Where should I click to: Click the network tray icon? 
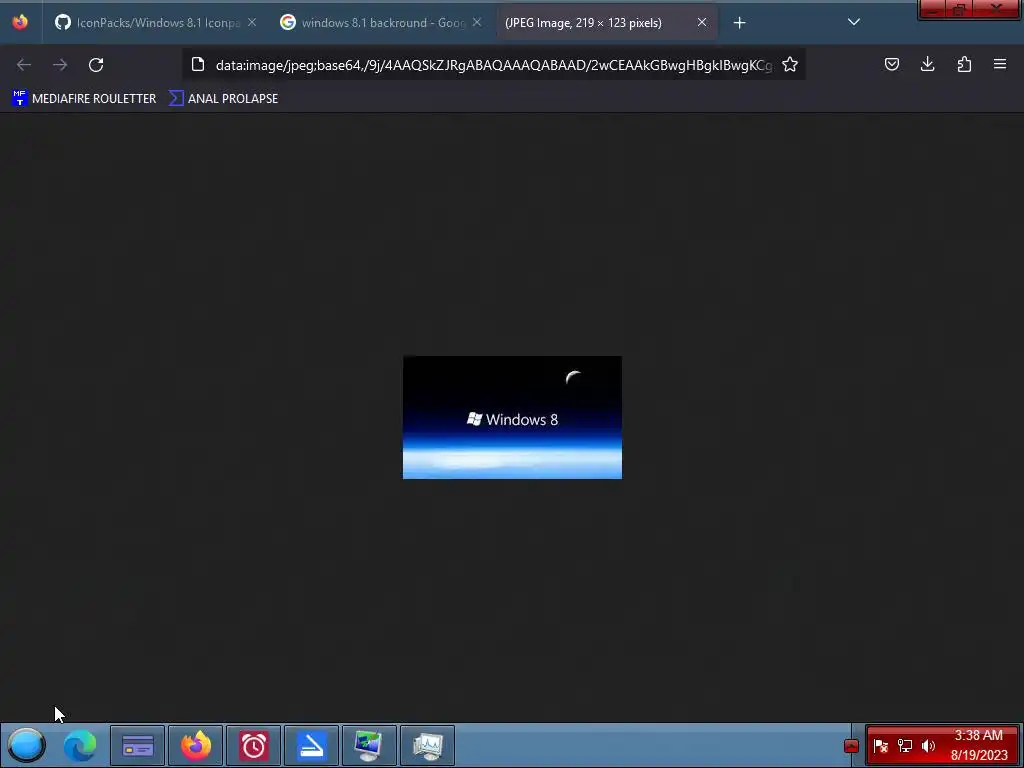[904, 746]
